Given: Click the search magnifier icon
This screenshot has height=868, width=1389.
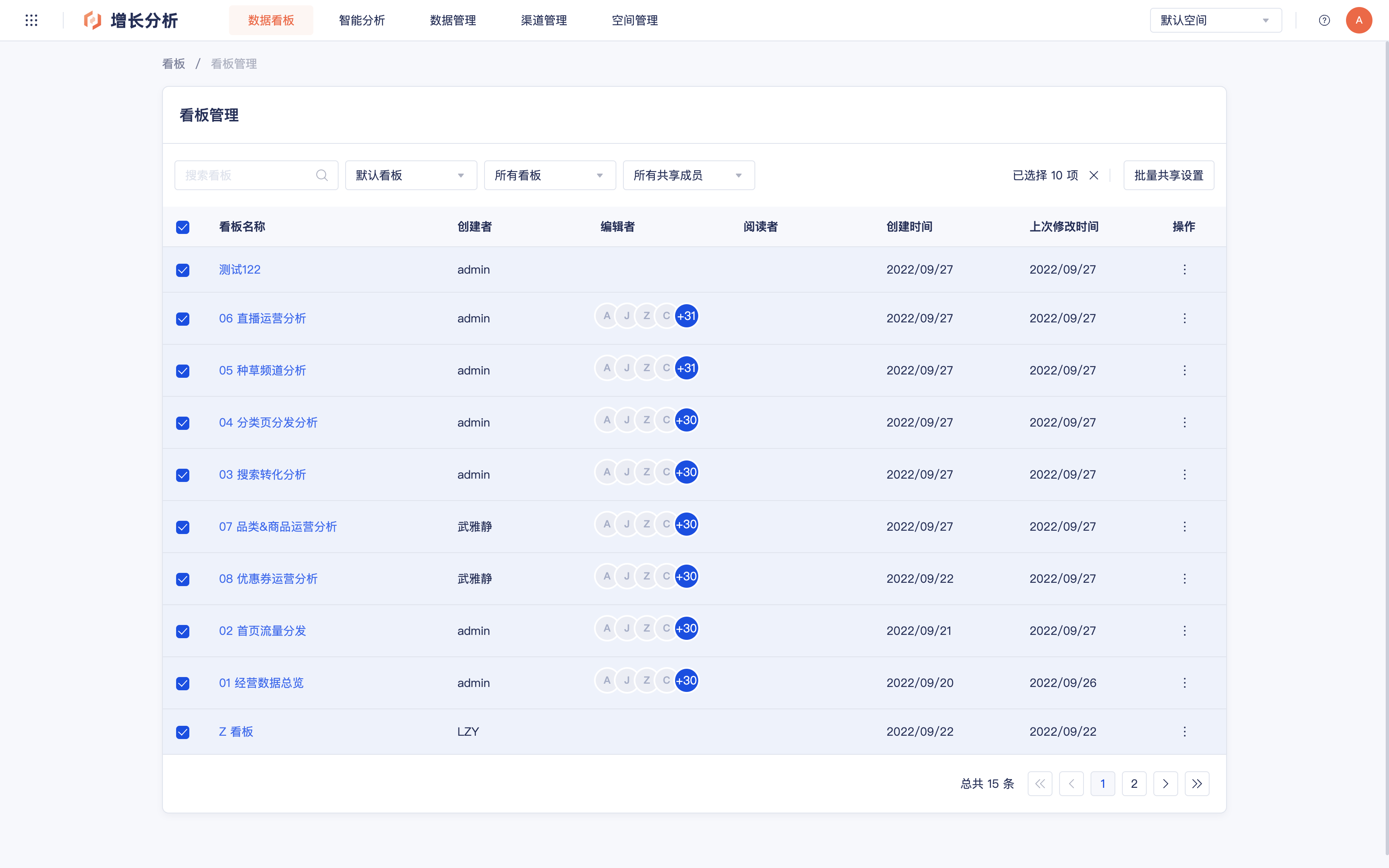Looking at the screenshot, I should coord(322,175).
